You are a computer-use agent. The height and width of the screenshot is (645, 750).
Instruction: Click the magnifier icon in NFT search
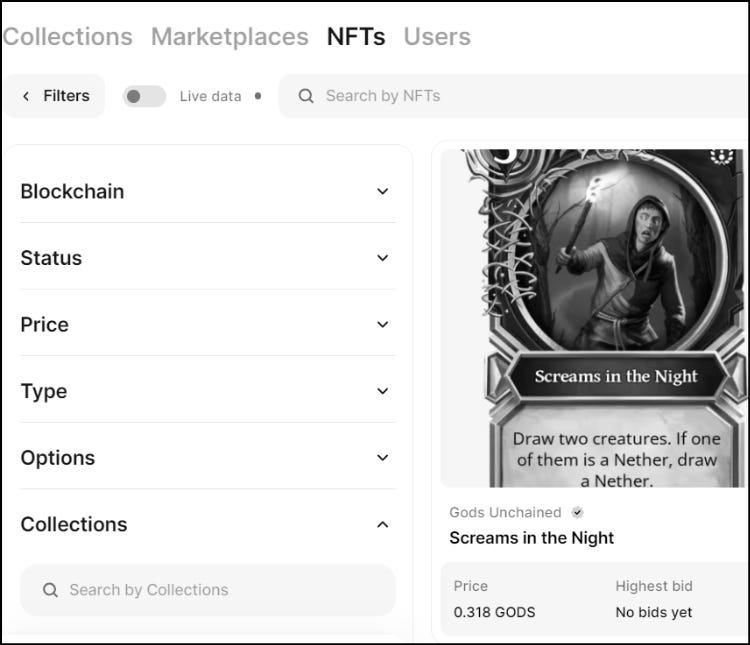point(306,96)
